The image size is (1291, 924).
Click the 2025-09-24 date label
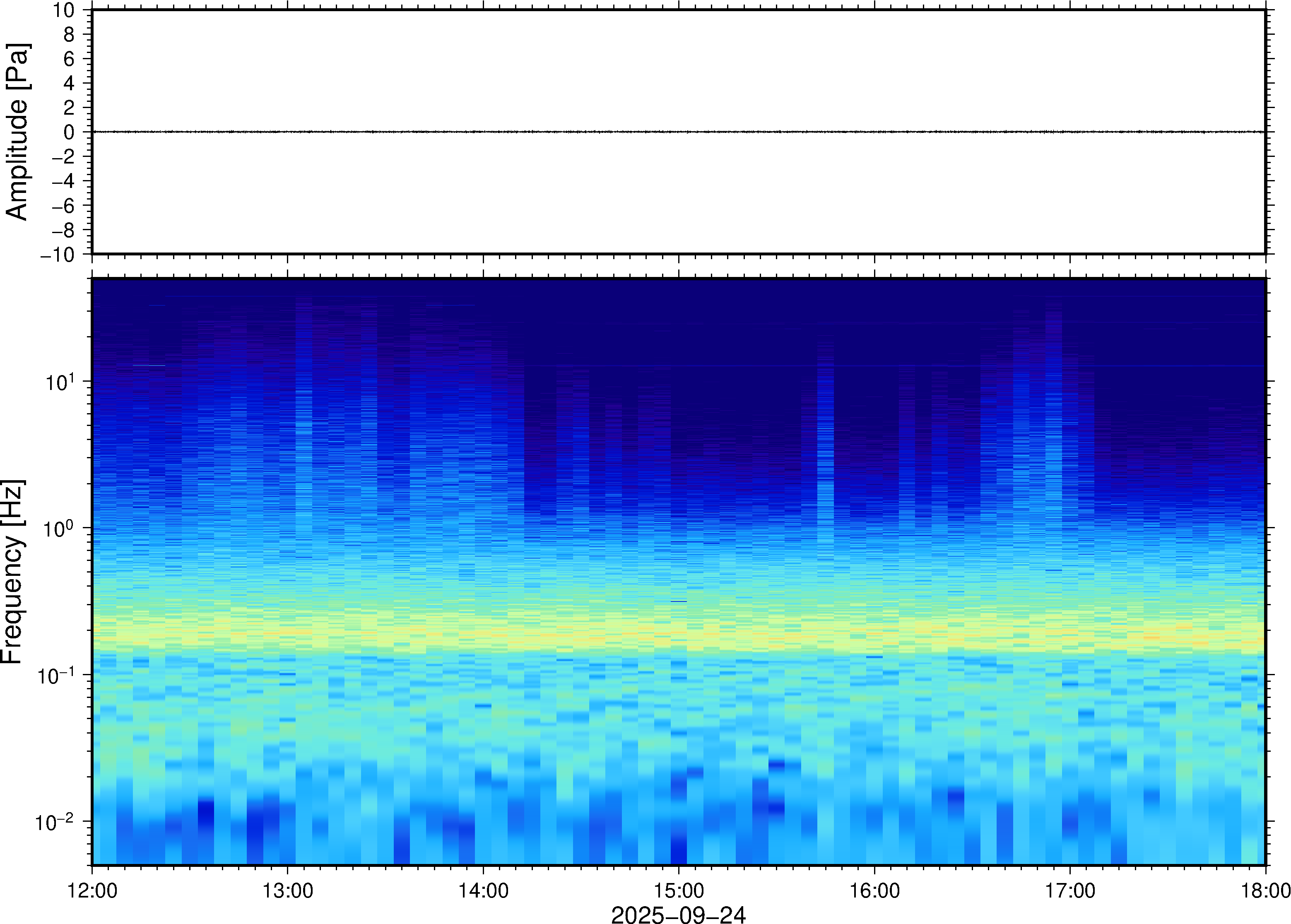click(678, 914)
